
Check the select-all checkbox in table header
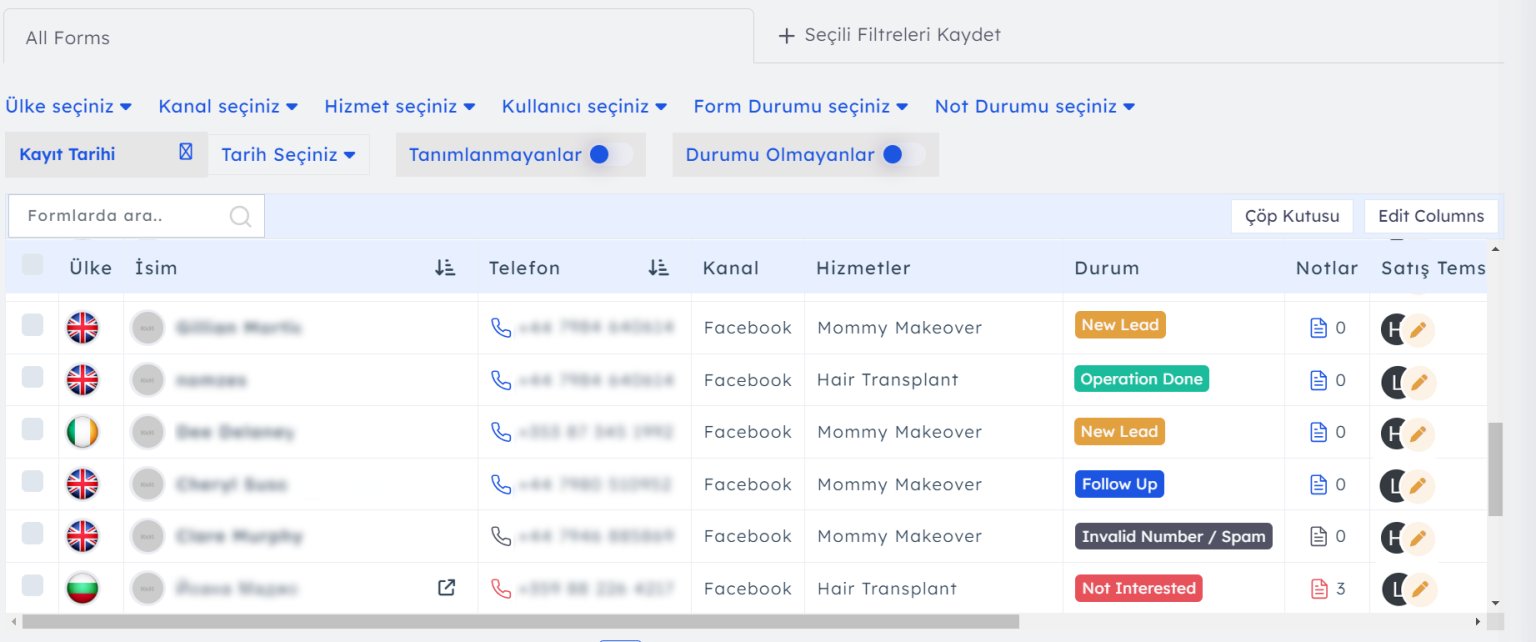coord(33,265)
